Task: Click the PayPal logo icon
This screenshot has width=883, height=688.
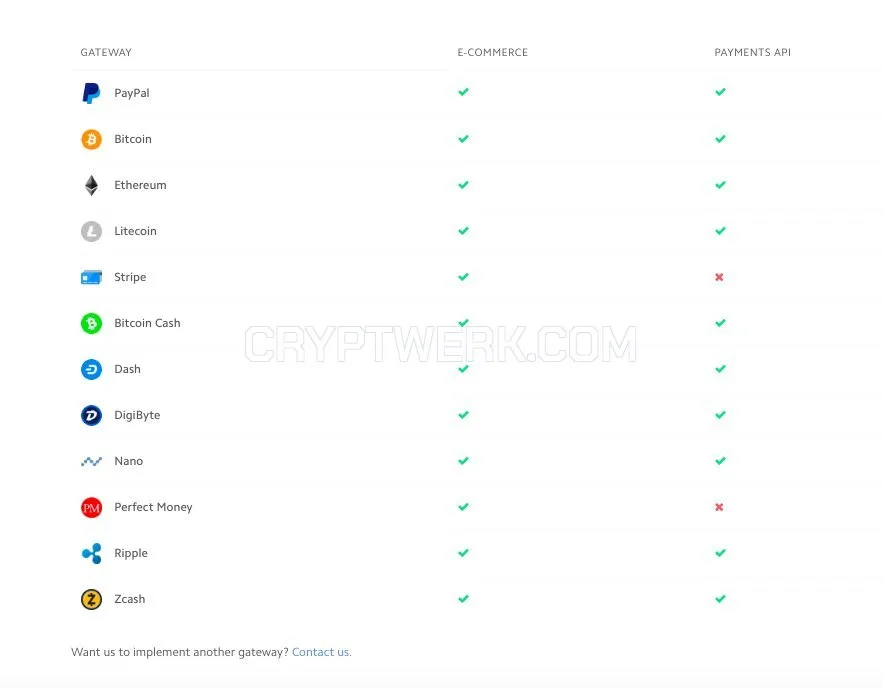Action: pyautogui.click(x=91, y=93)
